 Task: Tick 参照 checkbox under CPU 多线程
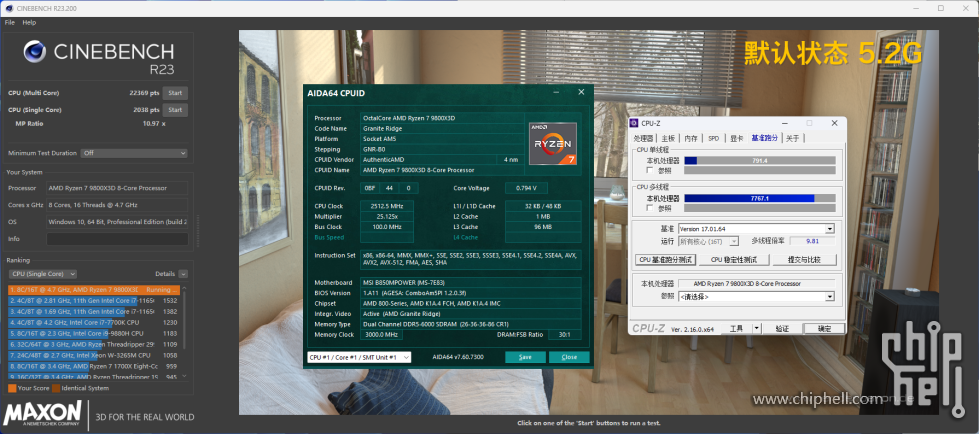tap(650, 208)
